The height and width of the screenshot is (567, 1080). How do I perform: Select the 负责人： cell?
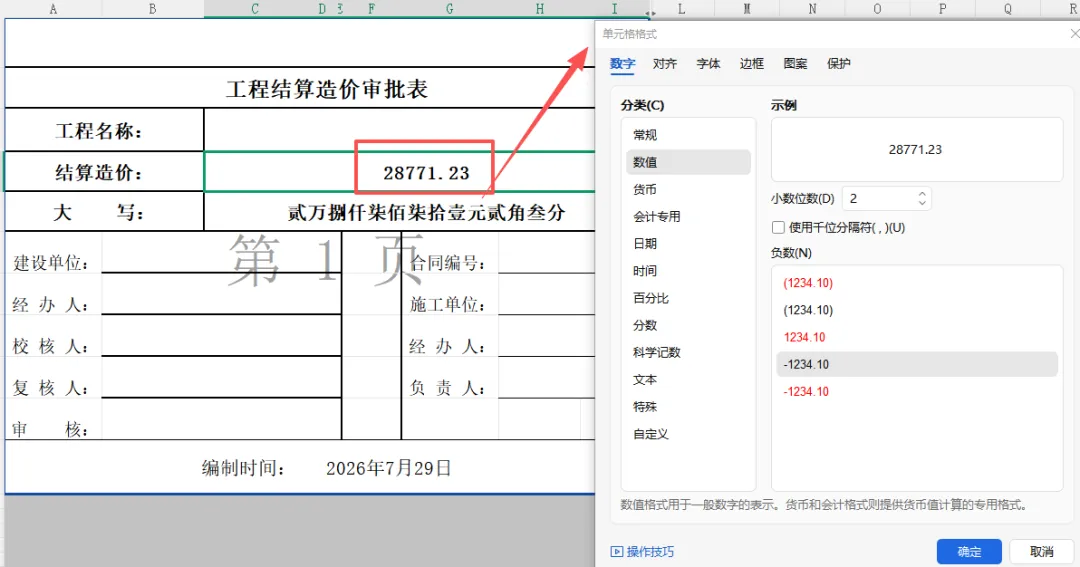[449, 388]
